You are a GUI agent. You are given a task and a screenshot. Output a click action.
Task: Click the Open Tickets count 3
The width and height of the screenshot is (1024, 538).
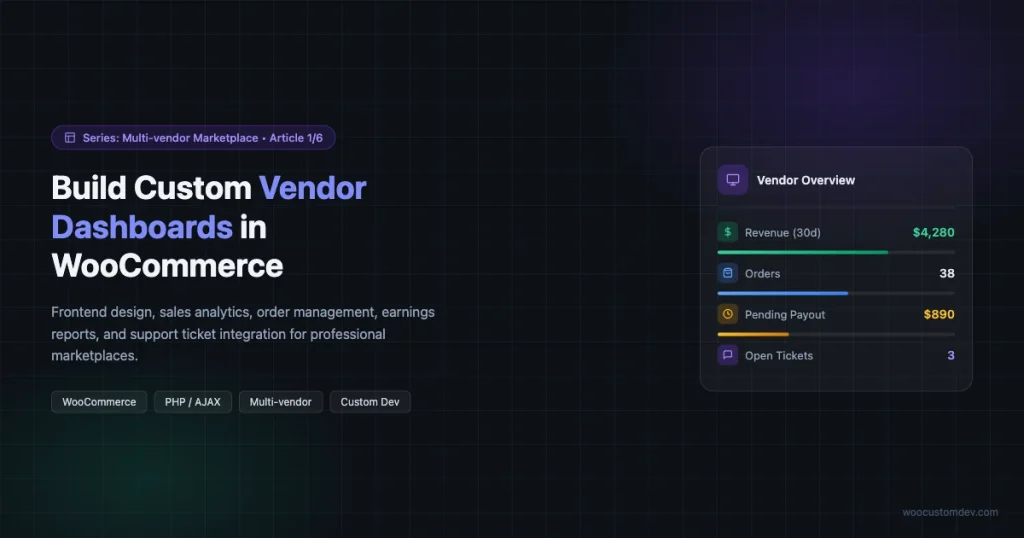(951, 356)
